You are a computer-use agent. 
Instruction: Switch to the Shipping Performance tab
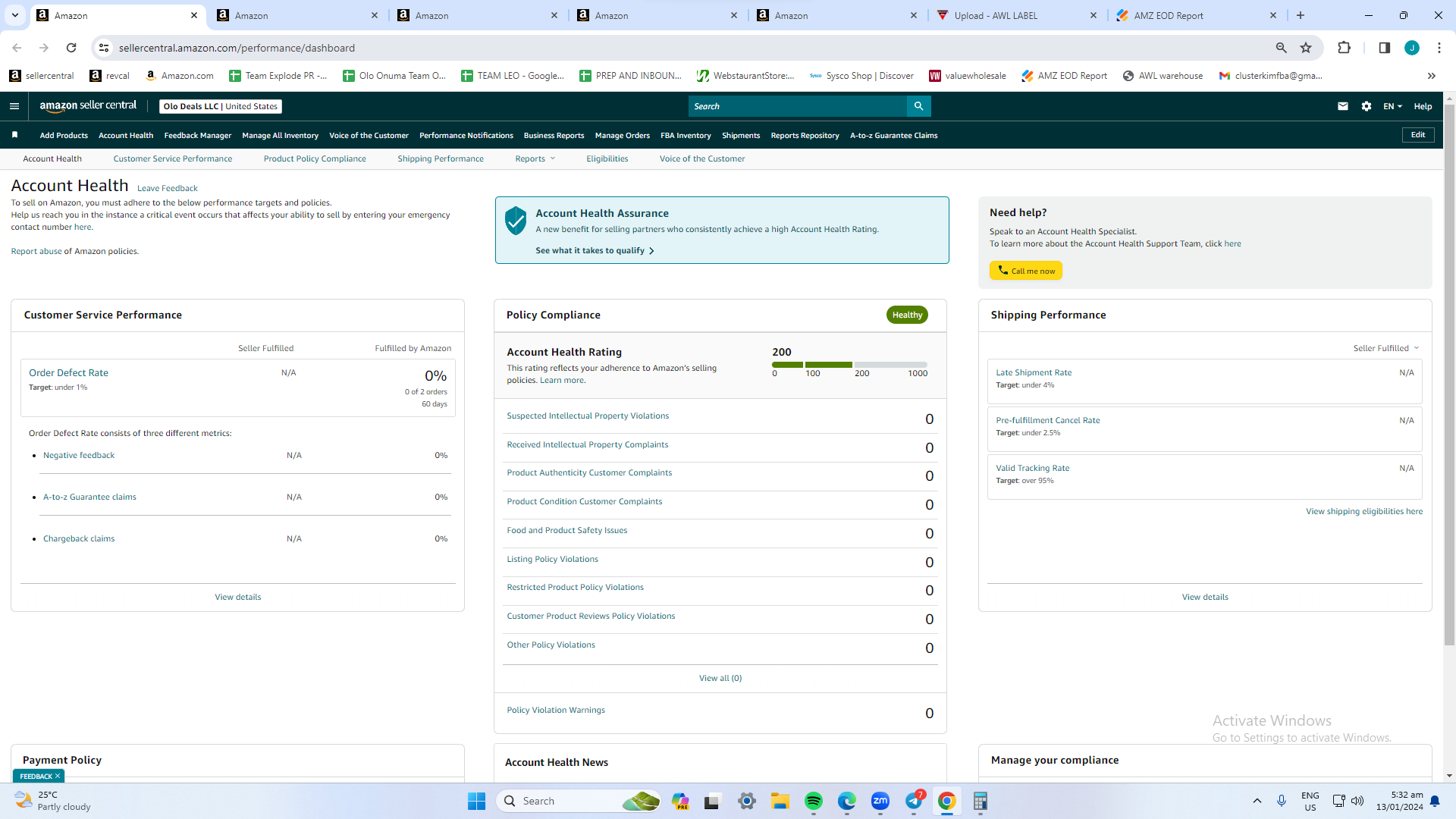click(441, 158)
